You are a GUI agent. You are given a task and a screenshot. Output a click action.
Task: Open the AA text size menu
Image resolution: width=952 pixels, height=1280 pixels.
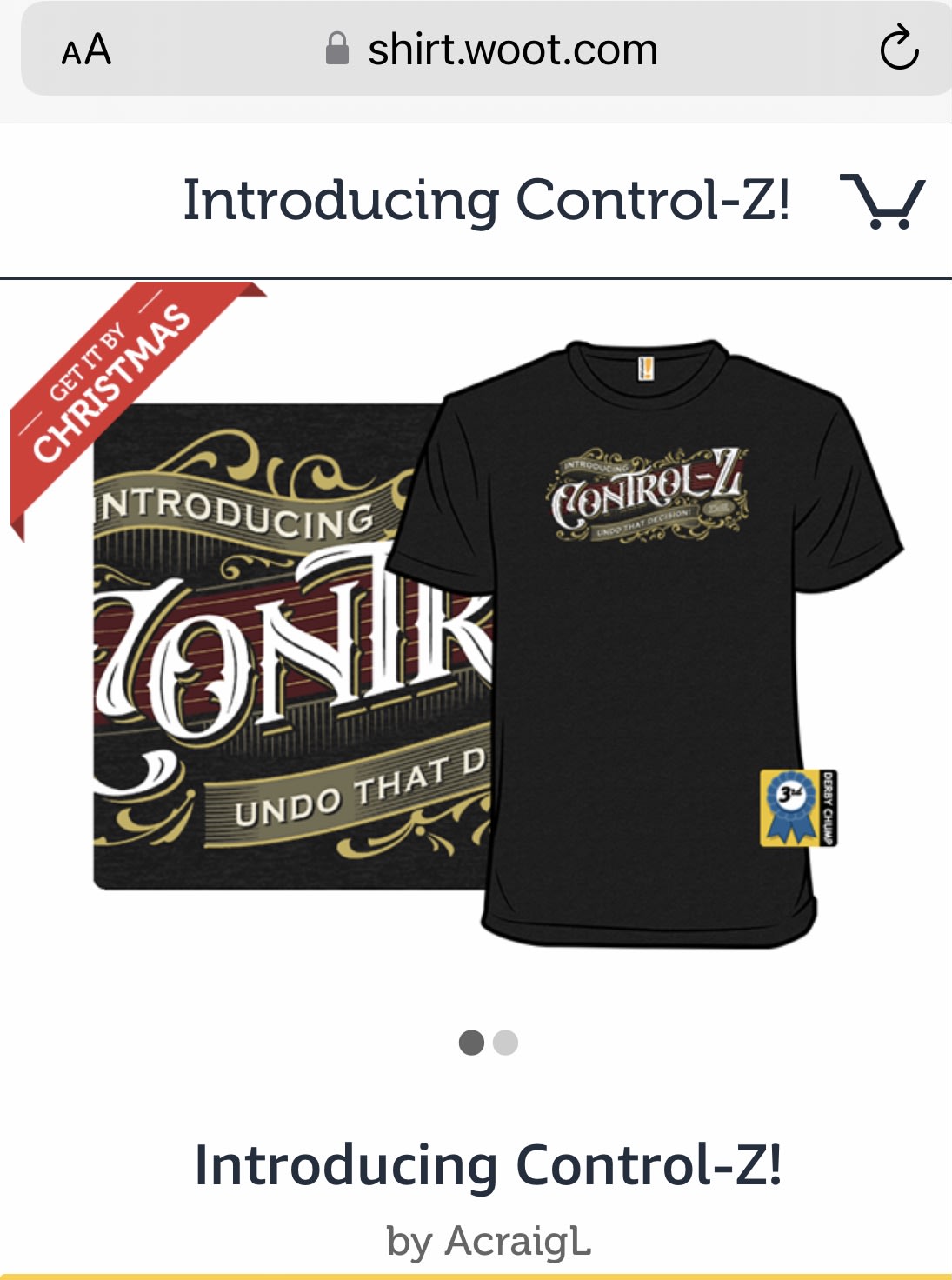pos(87,50)
